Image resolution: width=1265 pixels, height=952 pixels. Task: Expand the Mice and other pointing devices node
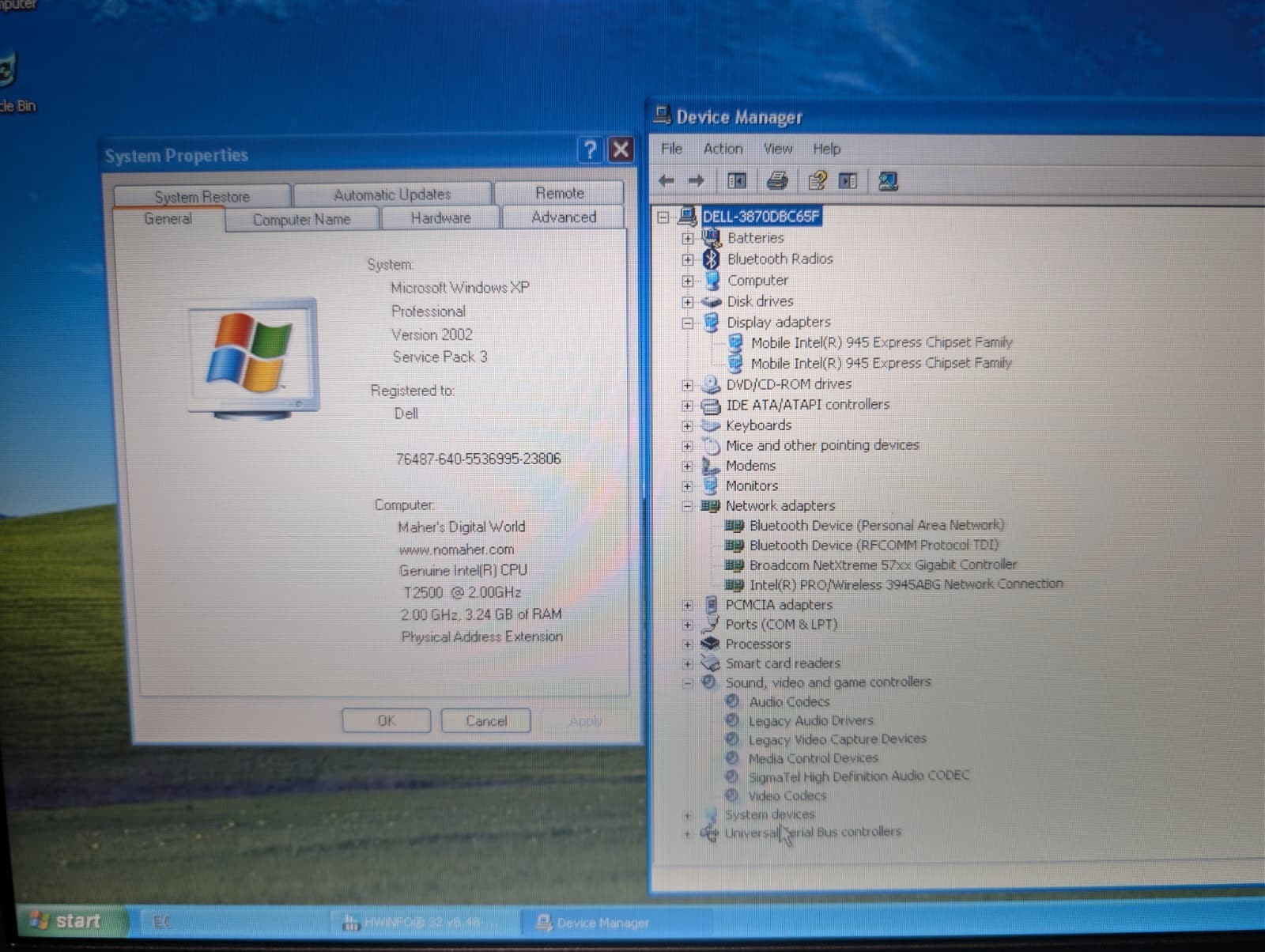(x=687, y=446)
